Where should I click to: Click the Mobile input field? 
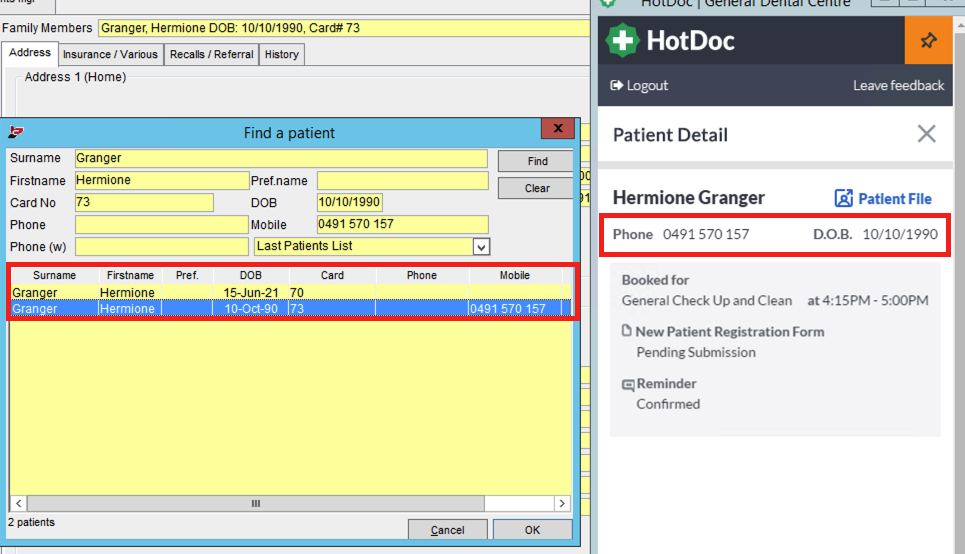coord(402,224)
